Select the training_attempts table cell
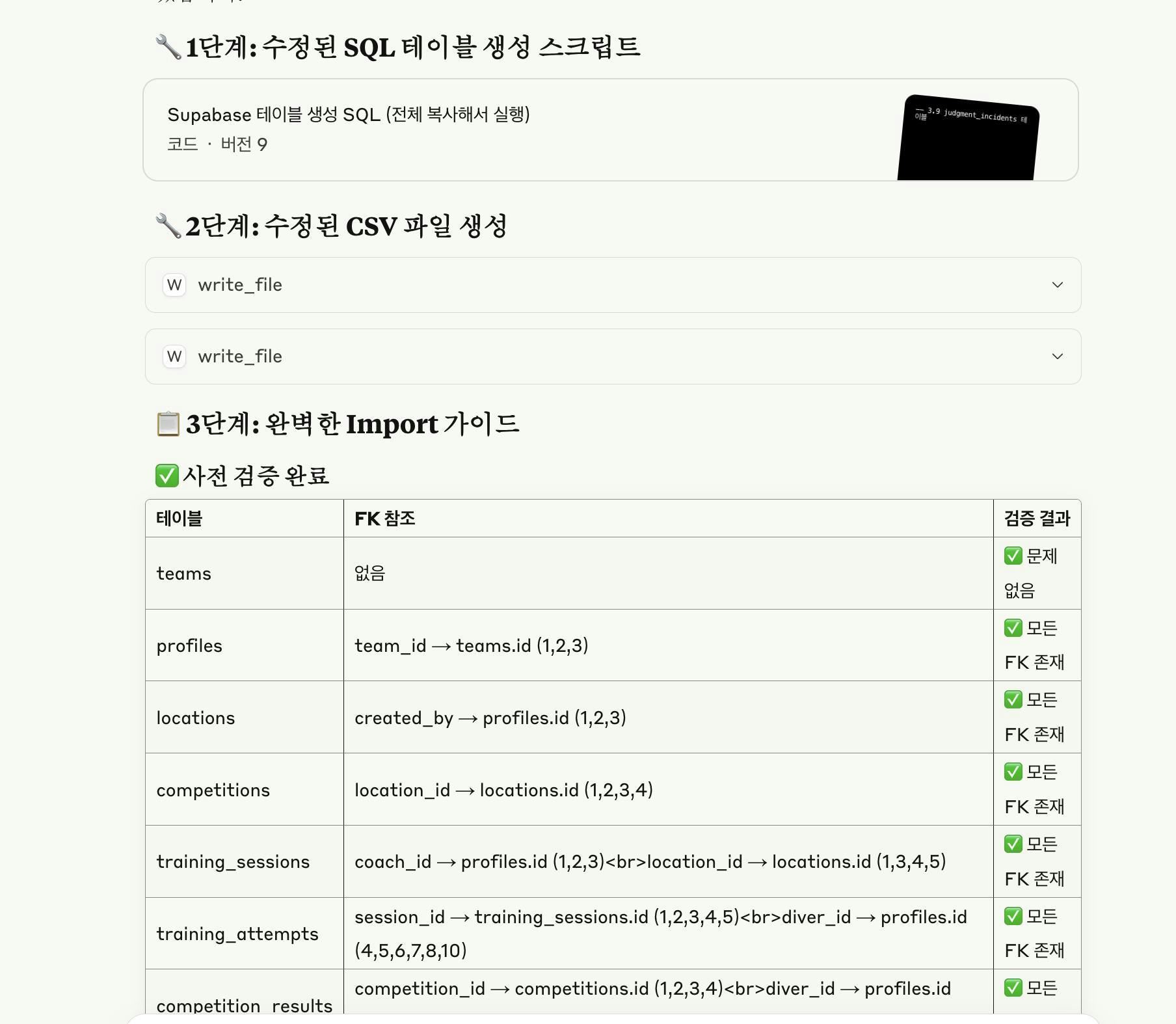The height and width of the screenshot is (1024, 1176). [245, 934]
